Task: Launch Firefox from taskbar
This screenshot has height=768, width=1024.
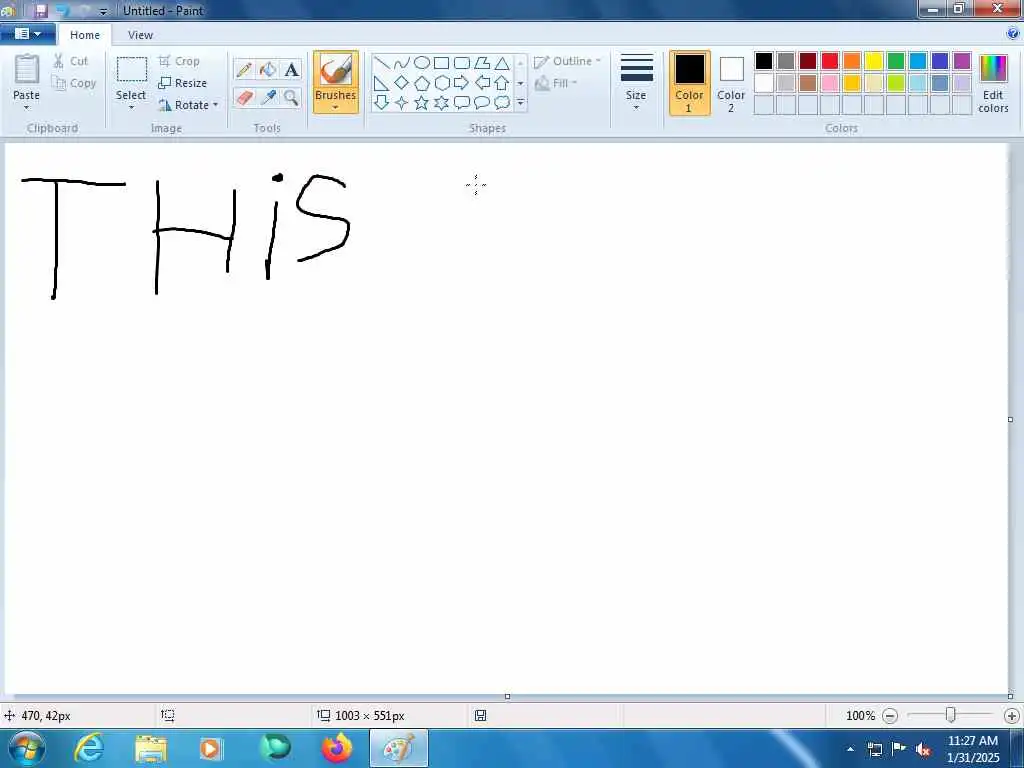Action: coord(337,748)
